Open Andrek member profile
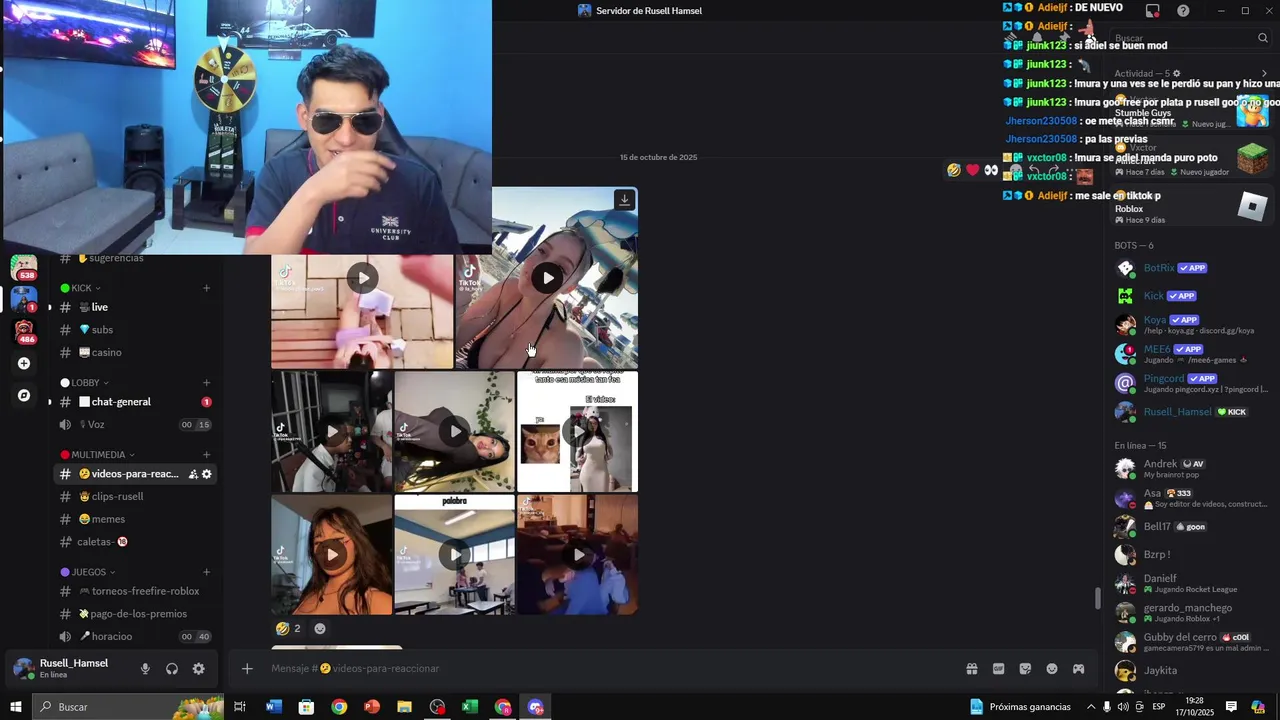This screenshot has width=1280, height=720. (1191, 468)
